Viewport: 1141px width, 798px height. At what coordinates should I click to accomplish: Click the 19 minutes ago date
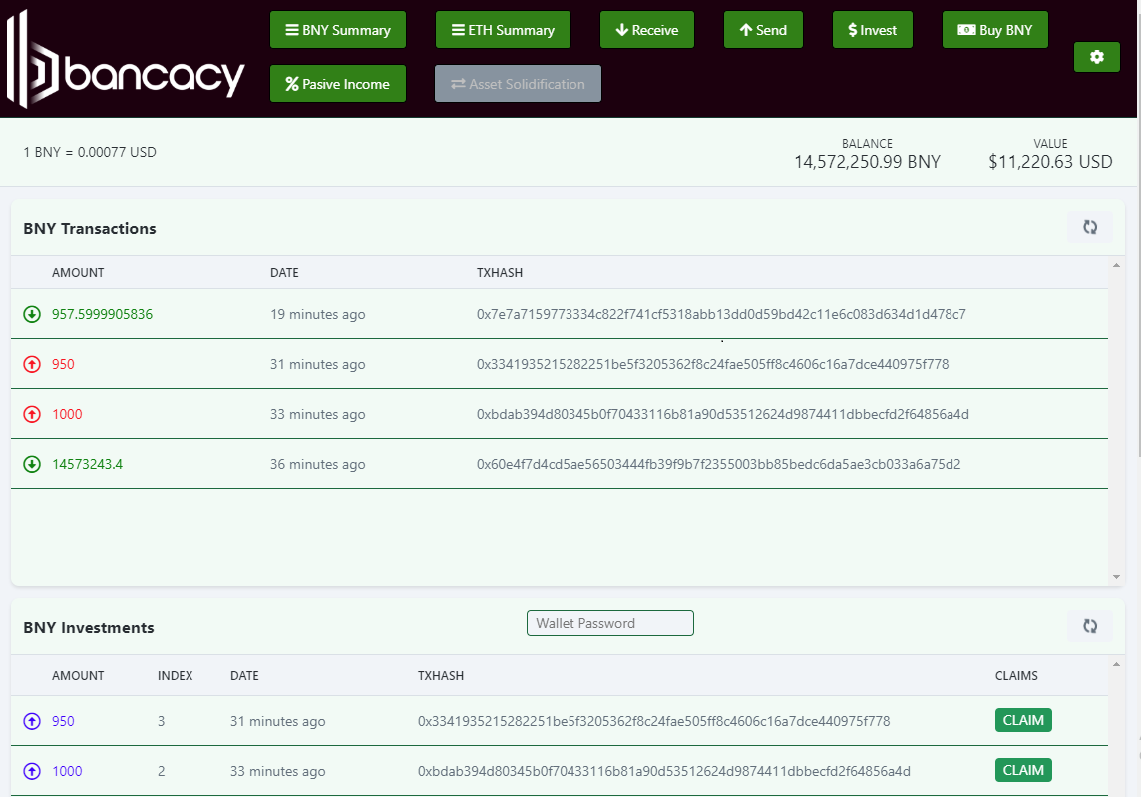pyautogui.click(x=318, y=314)
